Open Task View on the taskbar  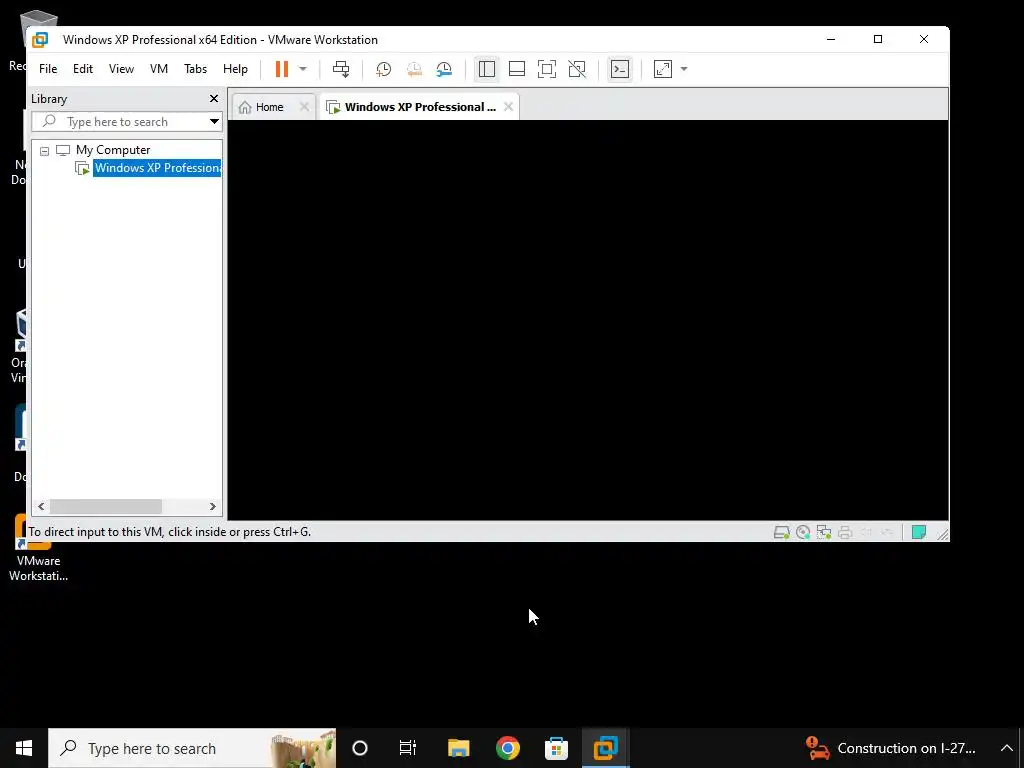(x=408, y=748)
